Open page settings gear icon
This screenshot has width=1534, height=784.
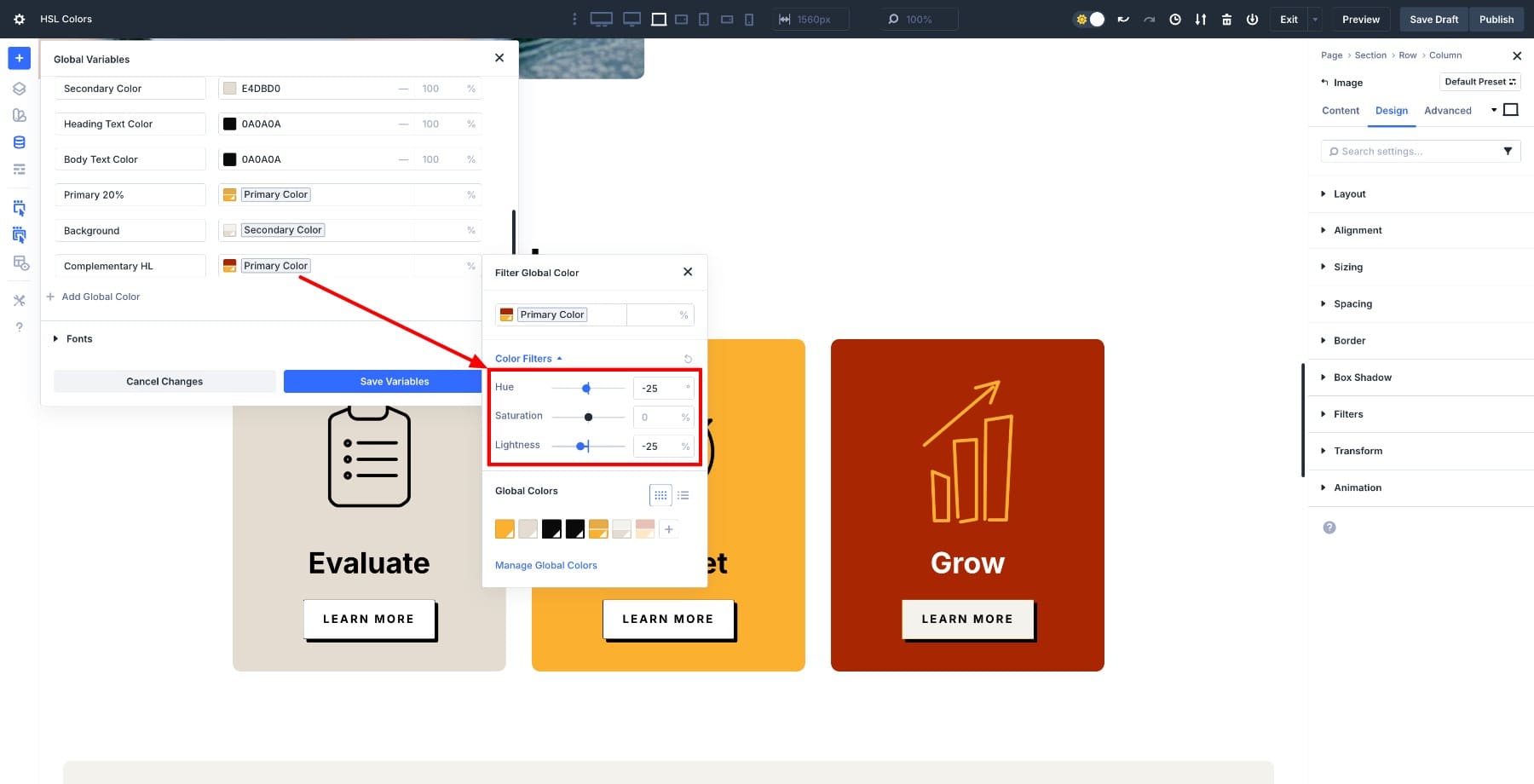[19, 19]
